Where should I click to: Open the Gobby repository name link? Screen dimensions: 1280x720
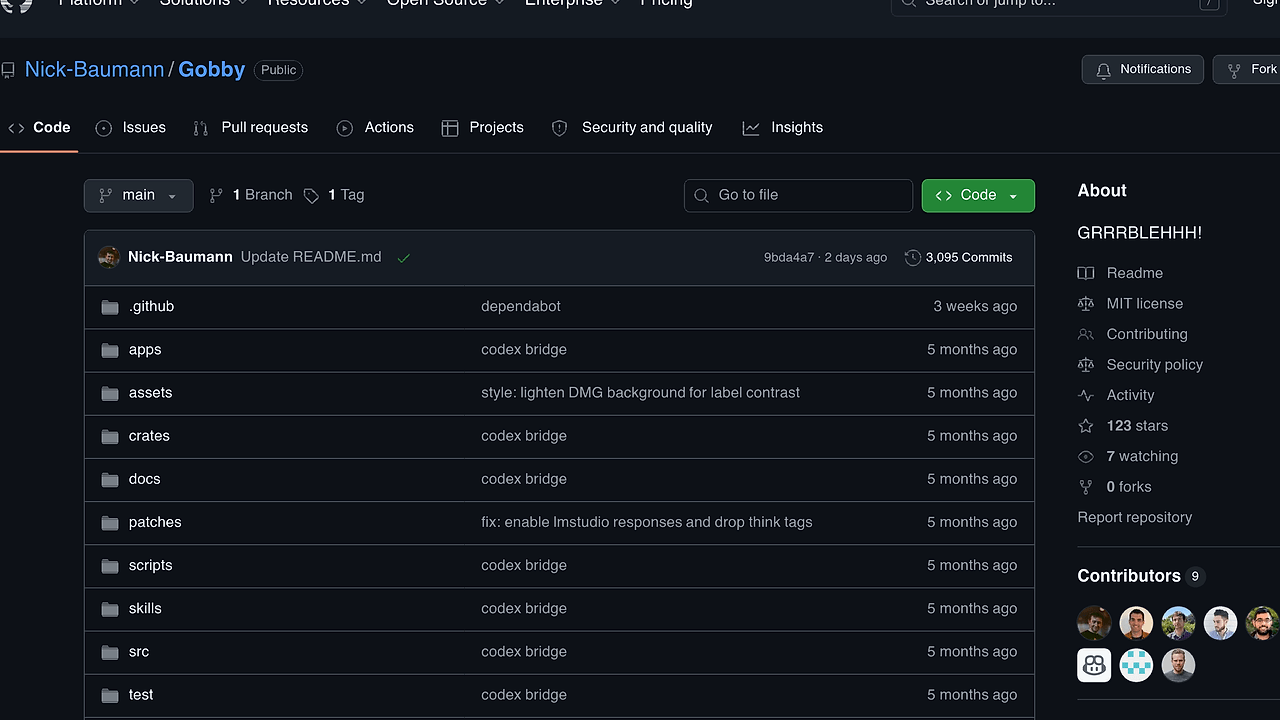coord(212,69)
